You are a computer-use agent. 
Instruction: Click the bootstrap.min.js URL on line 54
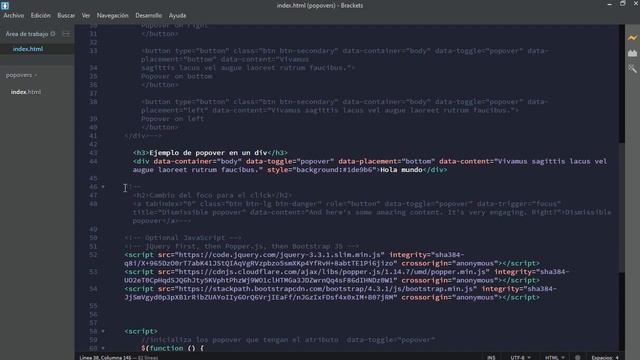pyautogui.click(x=326, y=289)
